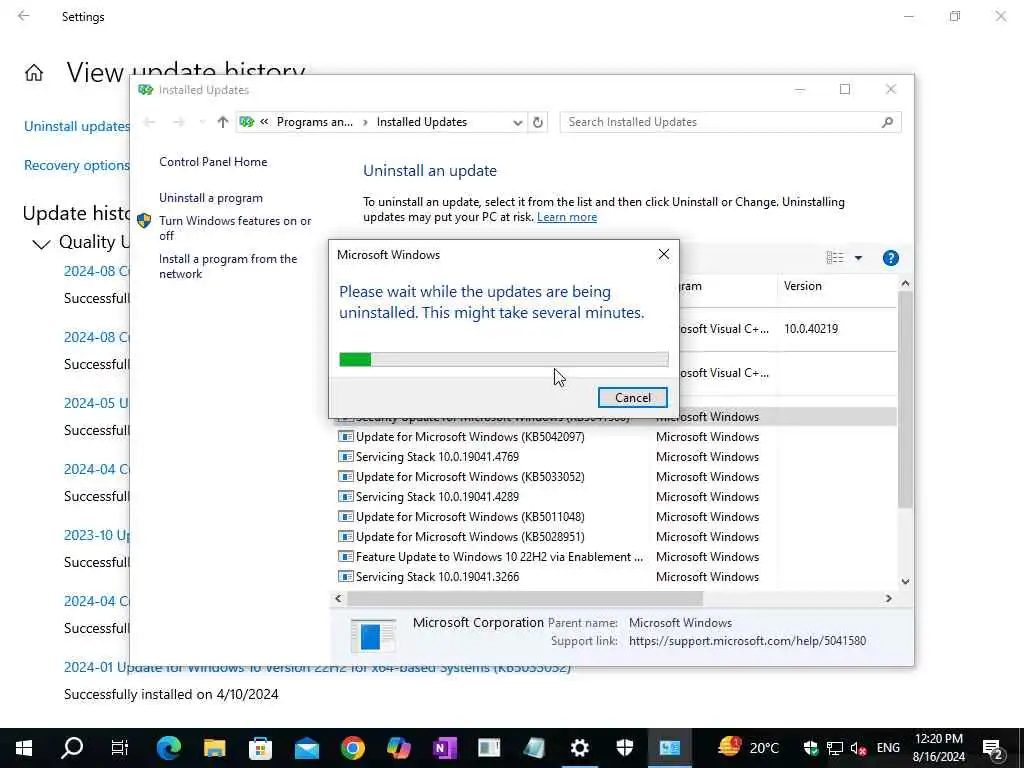
Task: Click the Installed Updates breadcrumb
Action: click(422, 122)
